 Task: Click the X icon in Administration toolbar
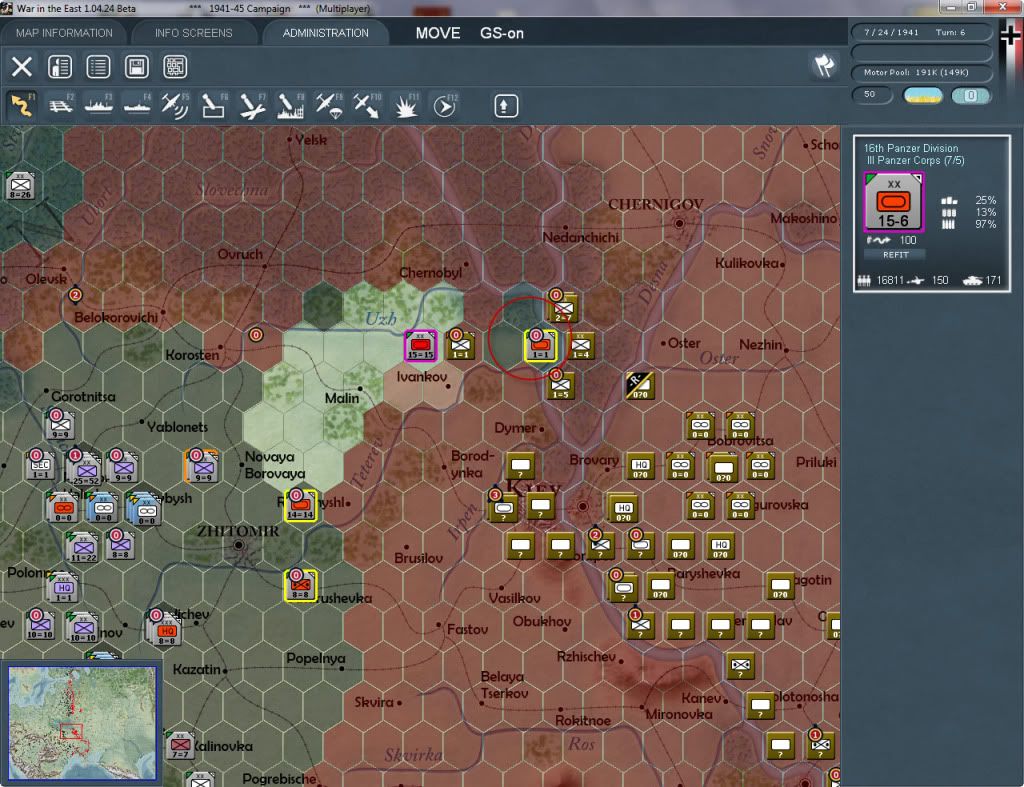pos(22,67)
